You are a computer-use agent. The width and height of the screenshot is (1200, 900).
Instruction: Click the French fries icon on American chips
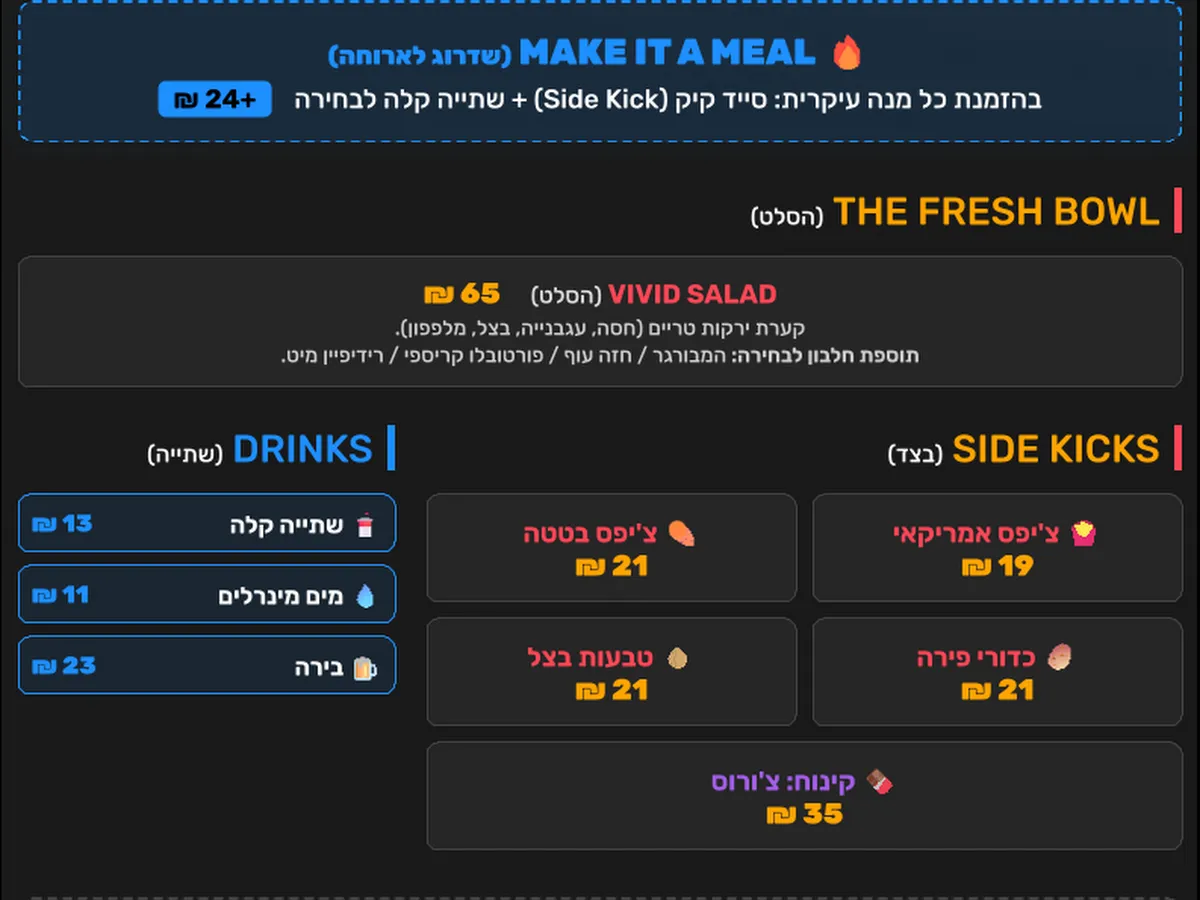pos(1083,534)
